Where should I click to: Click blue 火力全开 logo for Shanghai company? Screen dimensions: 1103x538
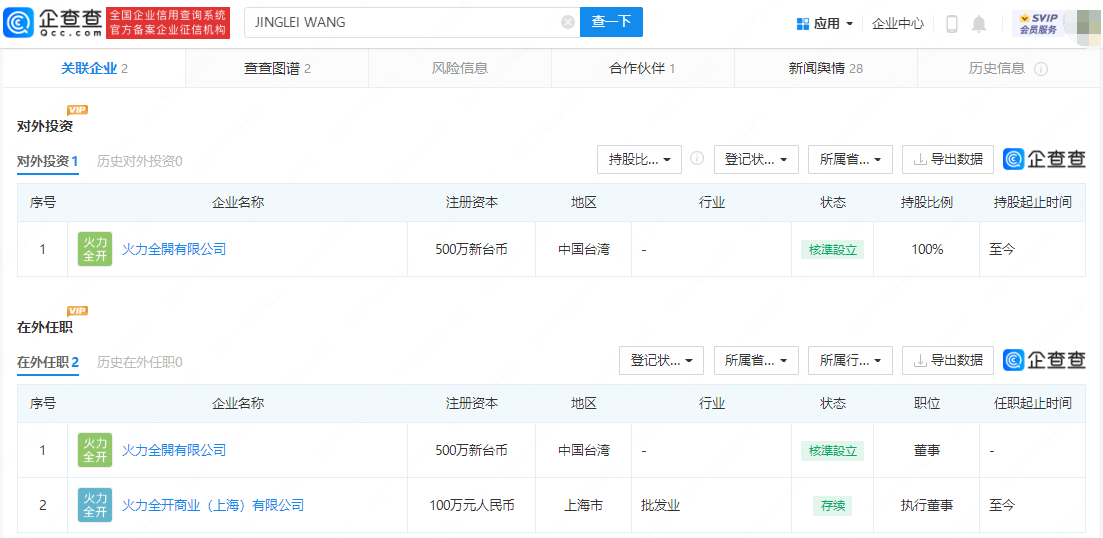(95, 505)
